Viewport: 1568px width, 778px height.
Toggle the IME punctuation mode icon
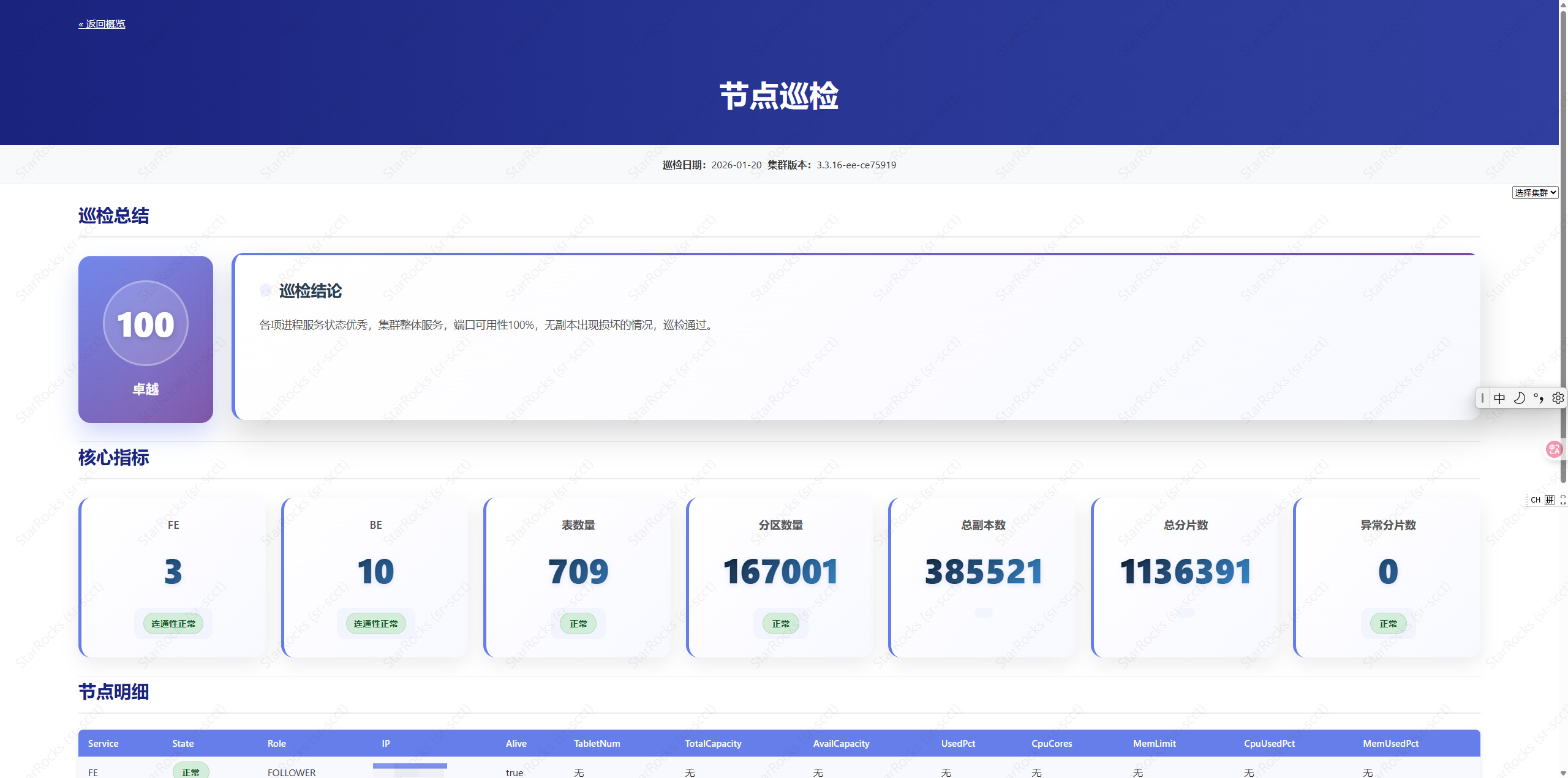coord(1539,398)
